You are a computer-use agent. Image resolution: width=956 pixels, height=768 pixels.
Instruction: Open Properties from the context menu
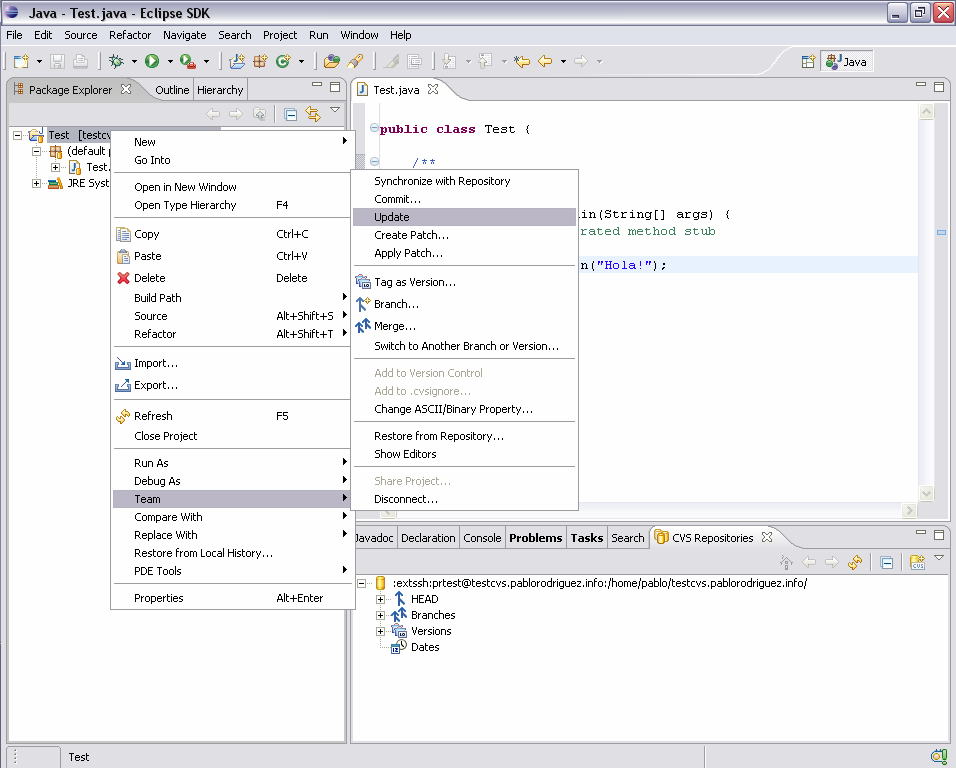click(232, 598)
